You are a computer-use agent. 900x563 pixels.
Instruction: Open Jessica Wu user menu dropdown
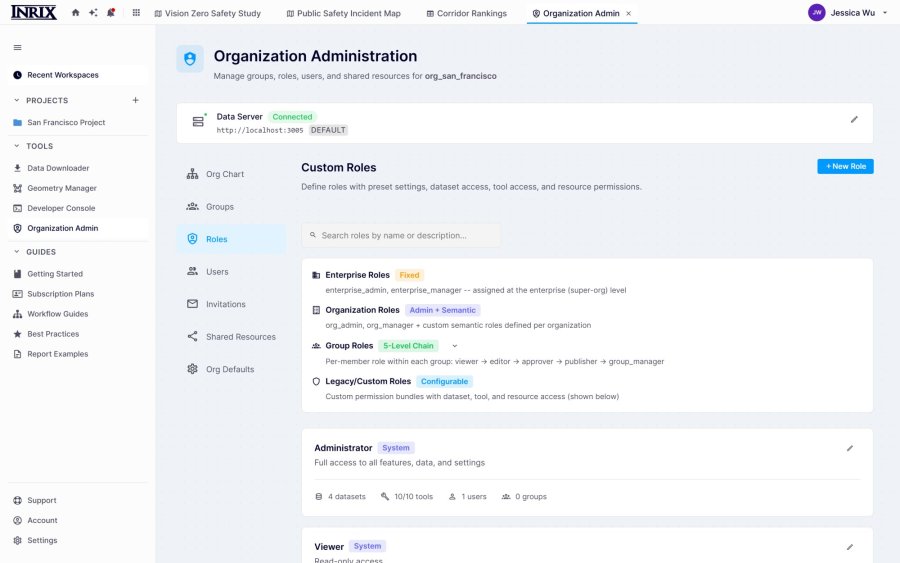pyautogui.click(x=885, y=13)
